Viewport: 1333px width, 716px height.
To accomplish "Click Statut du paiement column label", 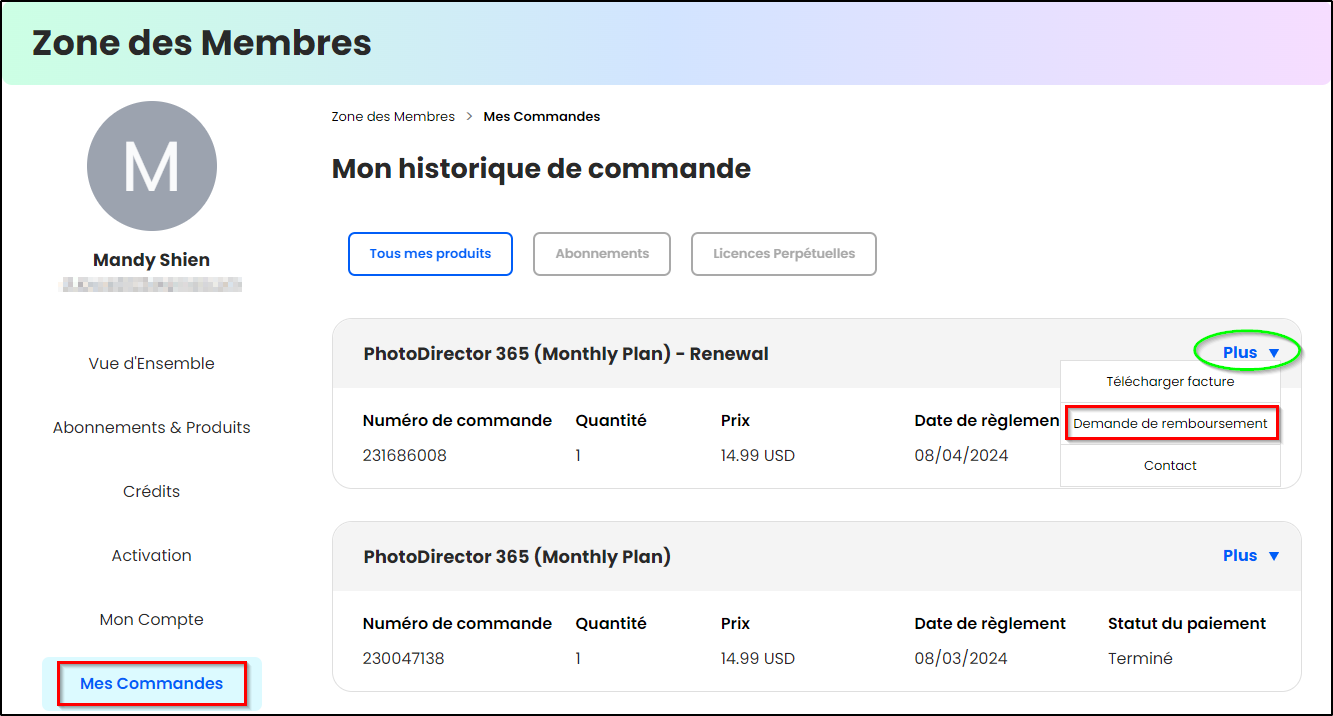I will tap(1187, 624).
